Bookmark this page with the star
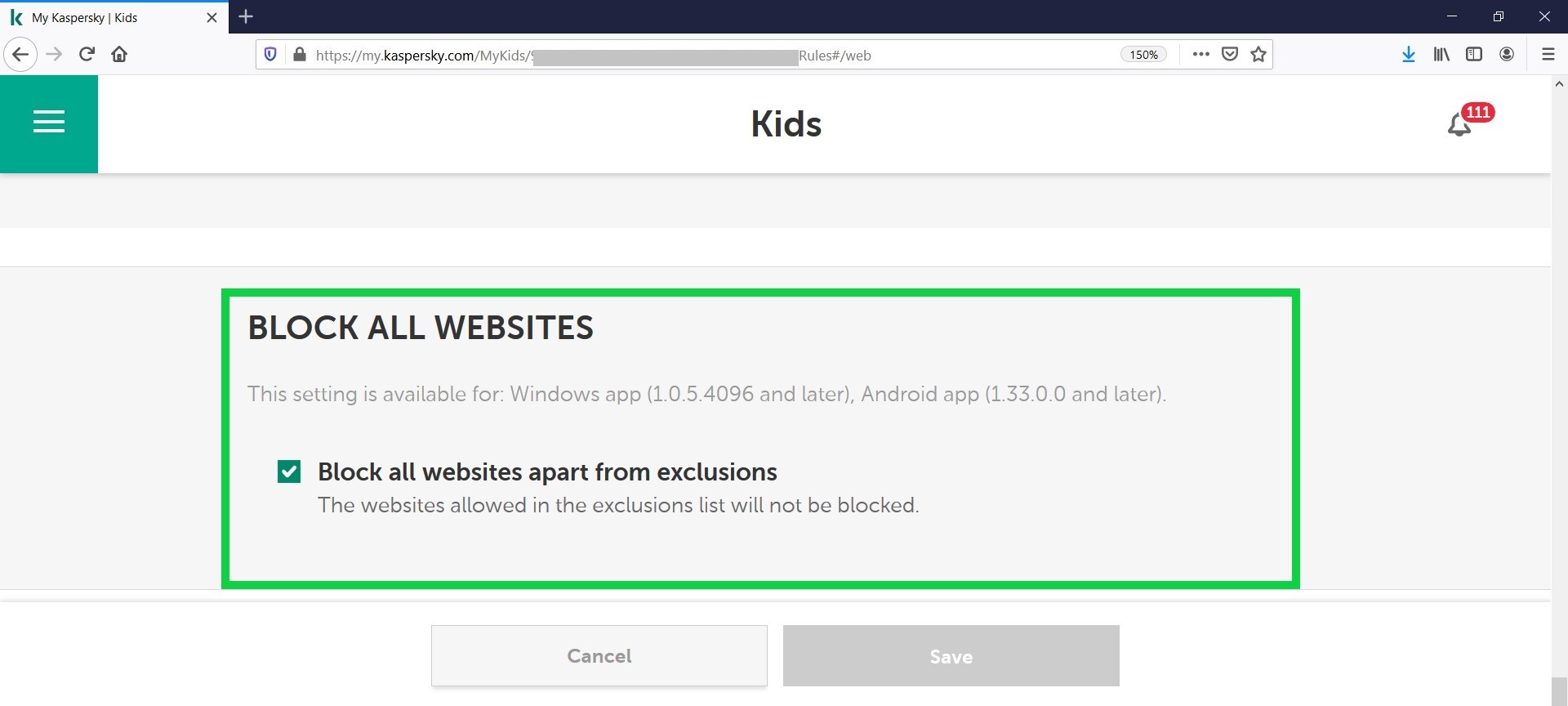Viewport: 1568px width, 706px height. [x=1258, y=55]
